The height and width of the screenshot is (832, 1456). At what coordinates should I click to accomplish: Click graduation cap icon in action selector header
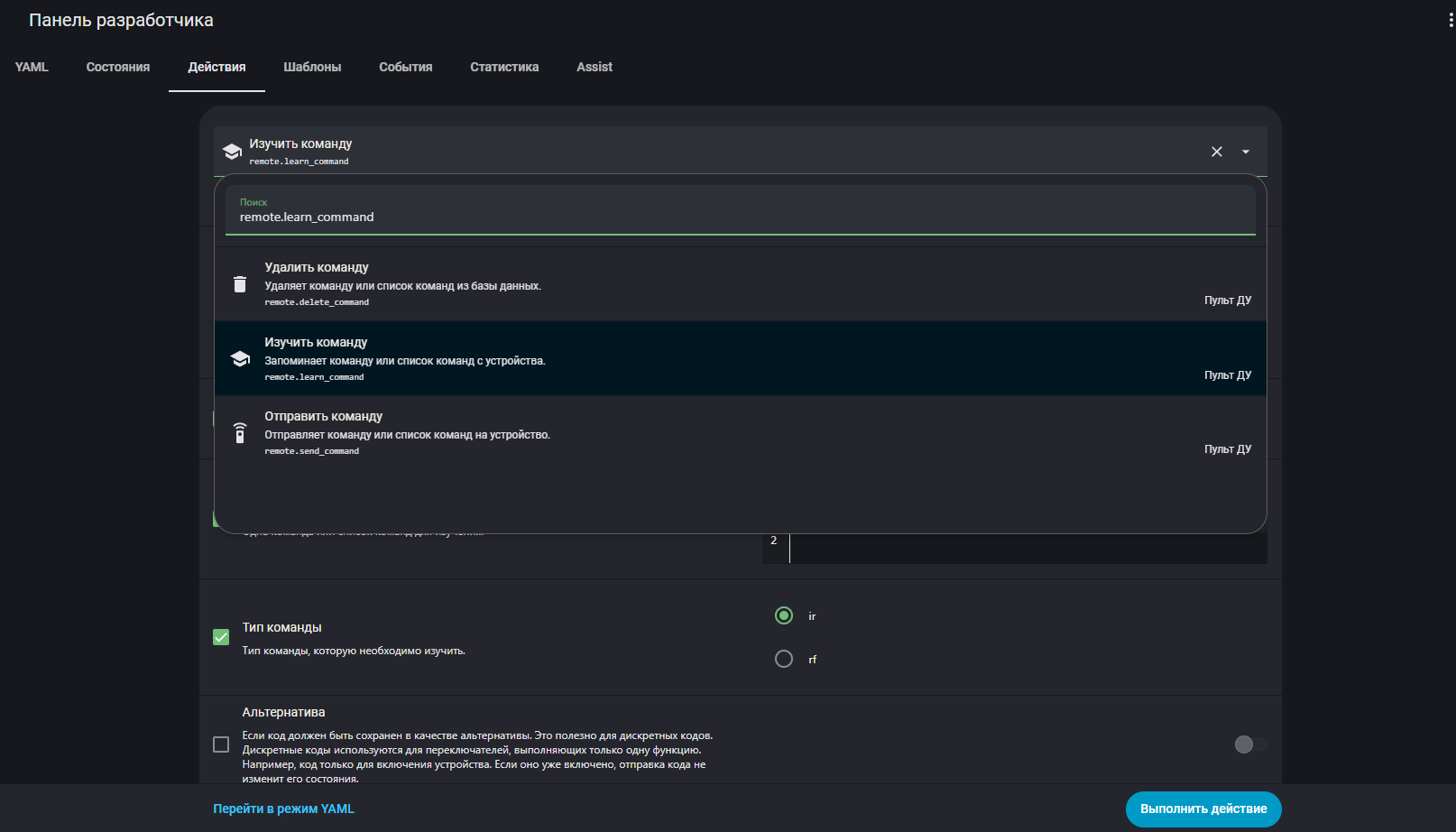click(x=232, y=152)
